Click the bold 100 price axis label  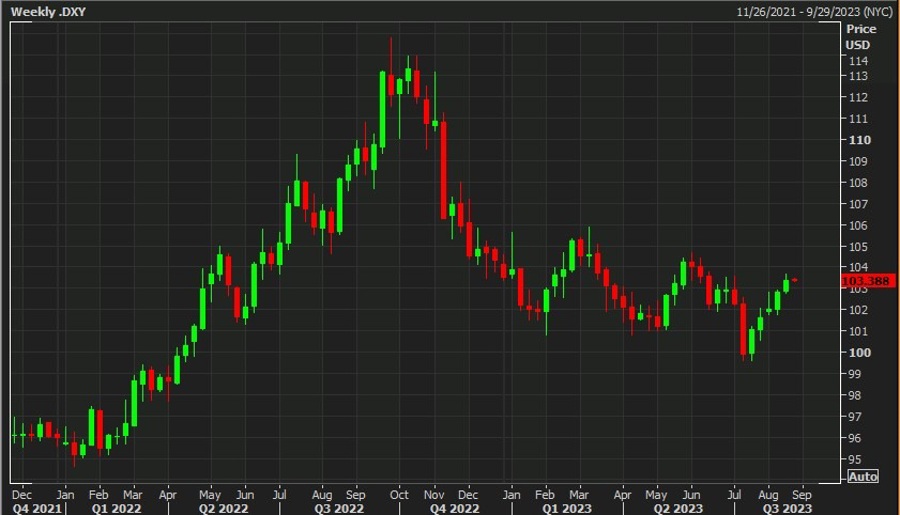pyautogui.click(x=860, y=353)
